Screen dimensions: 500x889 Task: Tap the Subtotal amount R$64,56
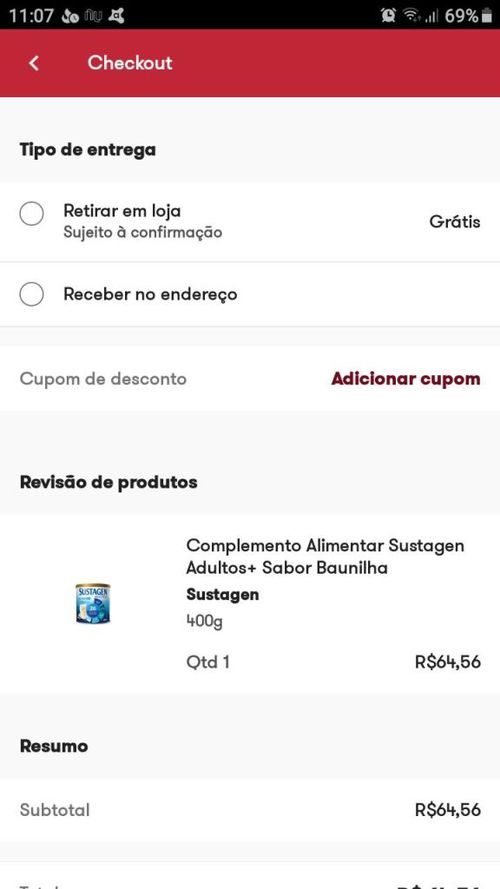448,810
